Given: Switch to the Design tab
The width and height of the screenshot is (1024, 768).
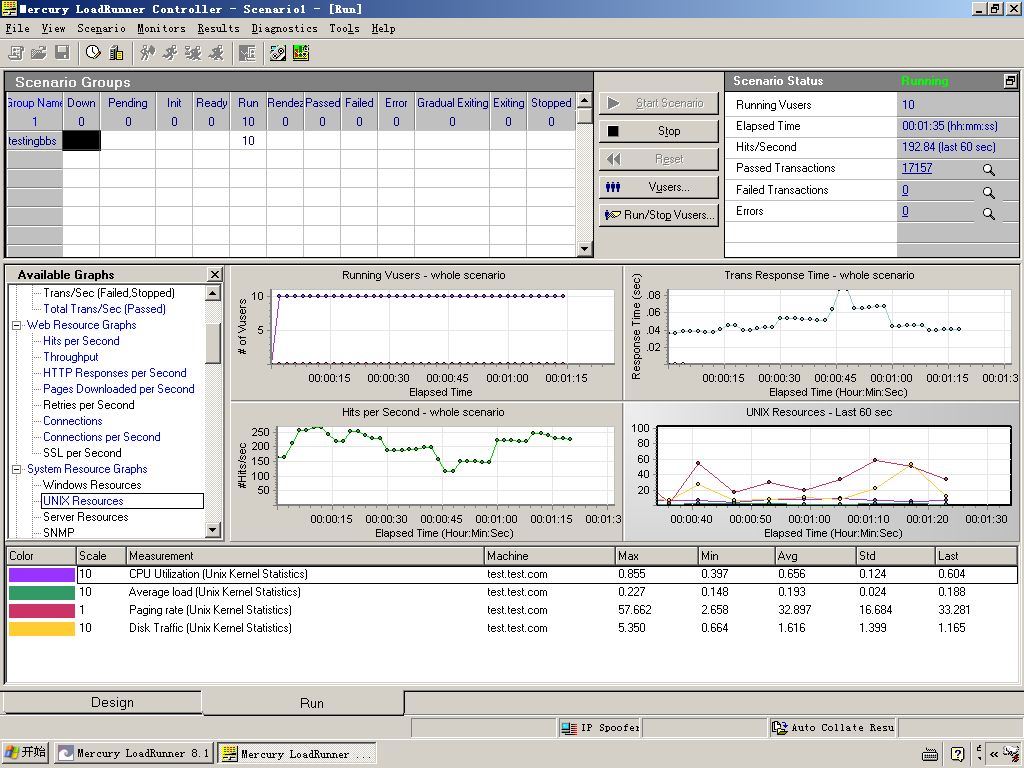Looking at the screenshot, I should tap(112, 702).
